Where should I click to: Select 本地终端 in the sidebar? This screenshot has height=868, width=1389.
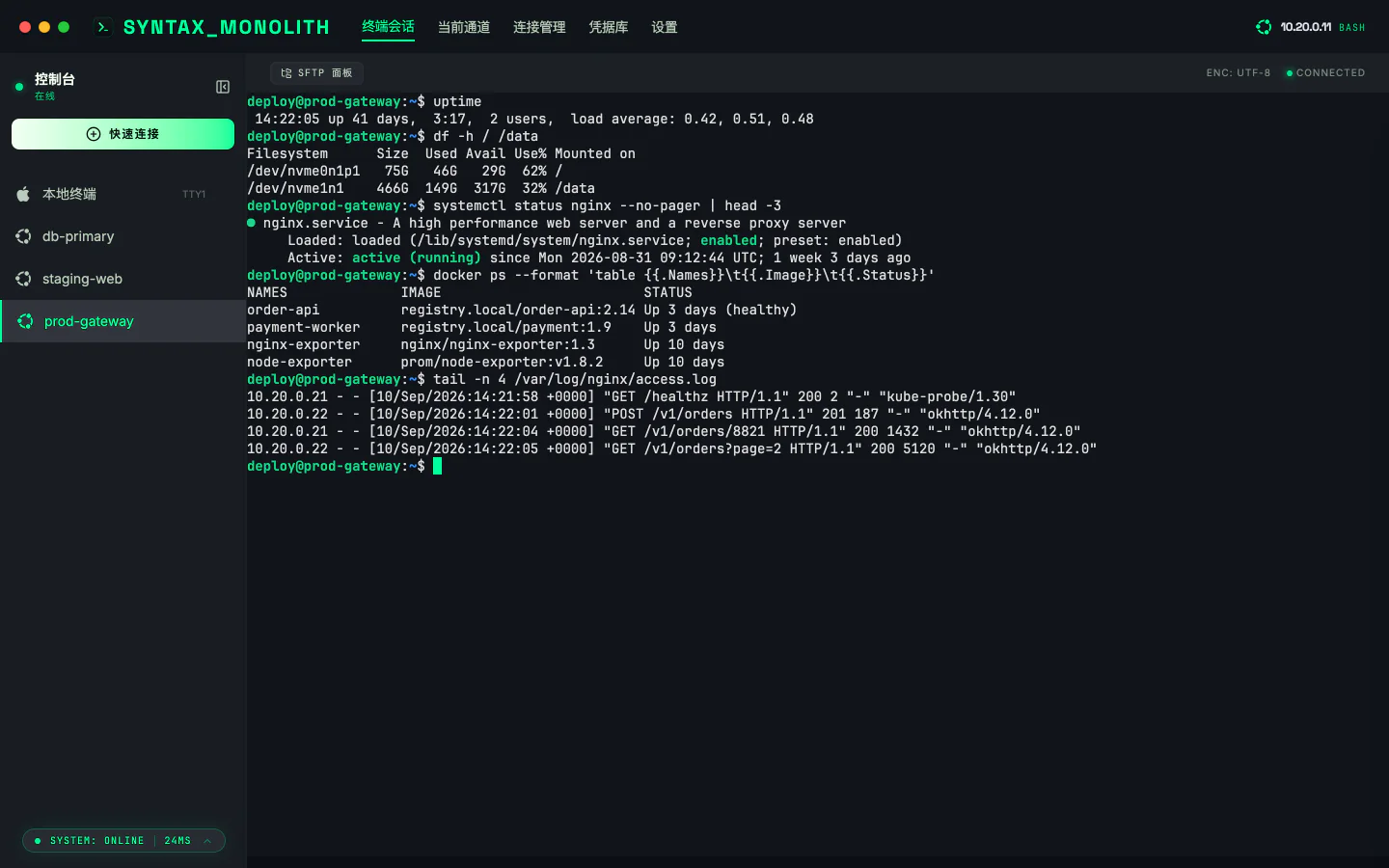123,194
